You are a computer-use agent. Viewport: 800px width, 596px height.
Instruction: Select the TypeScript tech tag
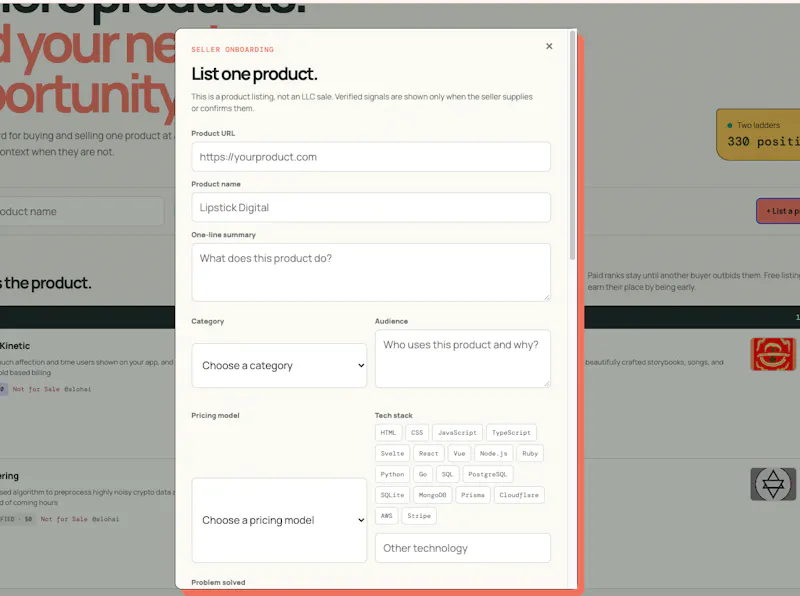point(511,432)
